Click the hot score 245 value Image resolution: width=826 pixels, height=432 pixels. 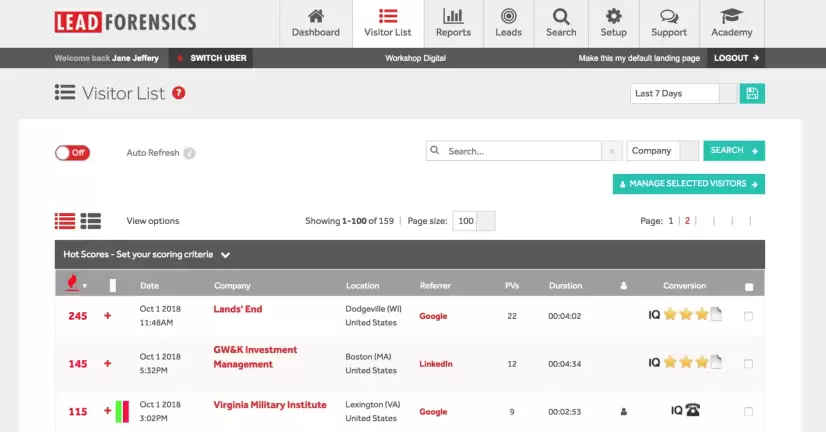coord(77,316)
